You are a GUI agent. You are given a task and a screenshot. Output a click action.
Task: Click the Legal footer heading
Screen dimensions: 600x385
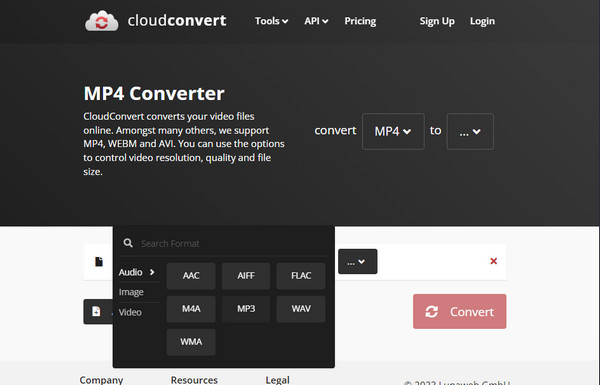coord(277,380)
